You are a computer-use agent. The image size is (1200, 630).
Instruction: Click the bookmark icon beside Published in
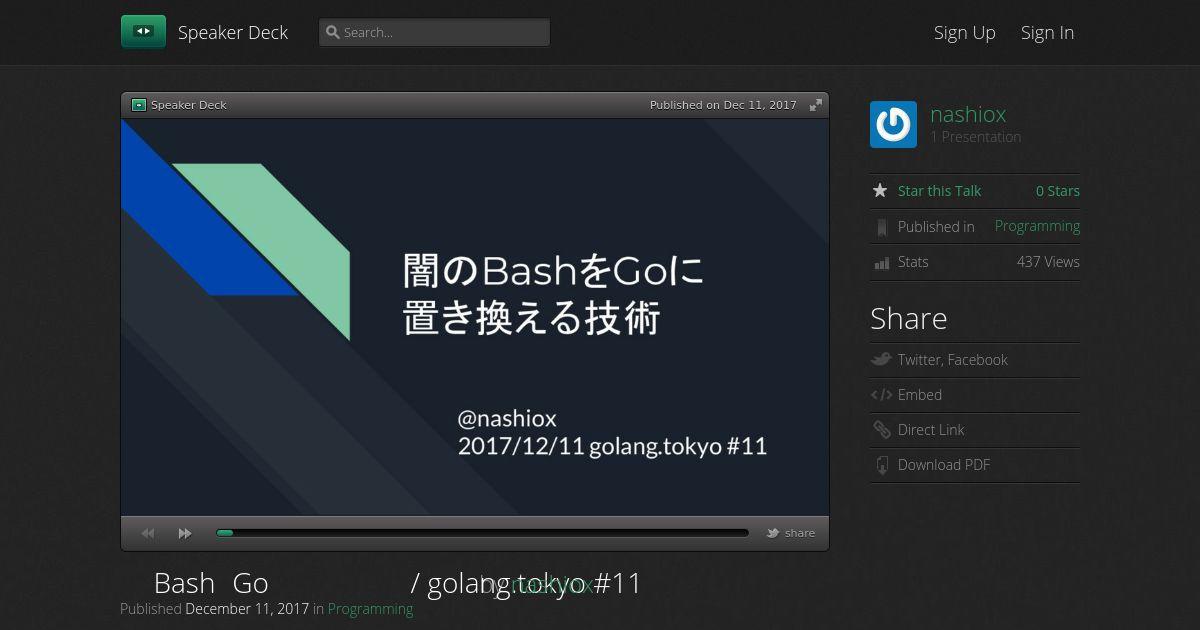881,227
